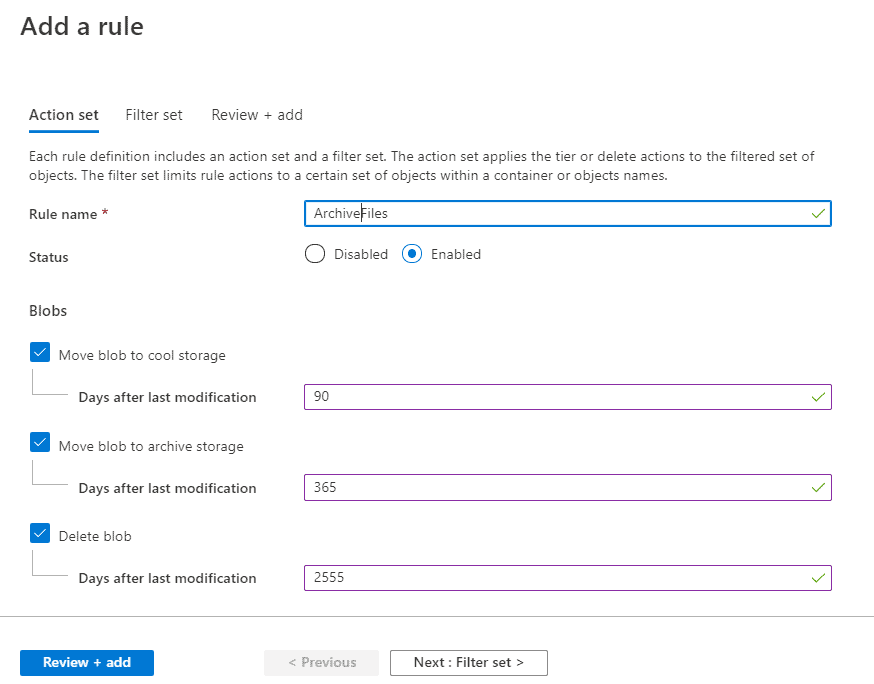Switch to the Filter set tab

[154, 115]
